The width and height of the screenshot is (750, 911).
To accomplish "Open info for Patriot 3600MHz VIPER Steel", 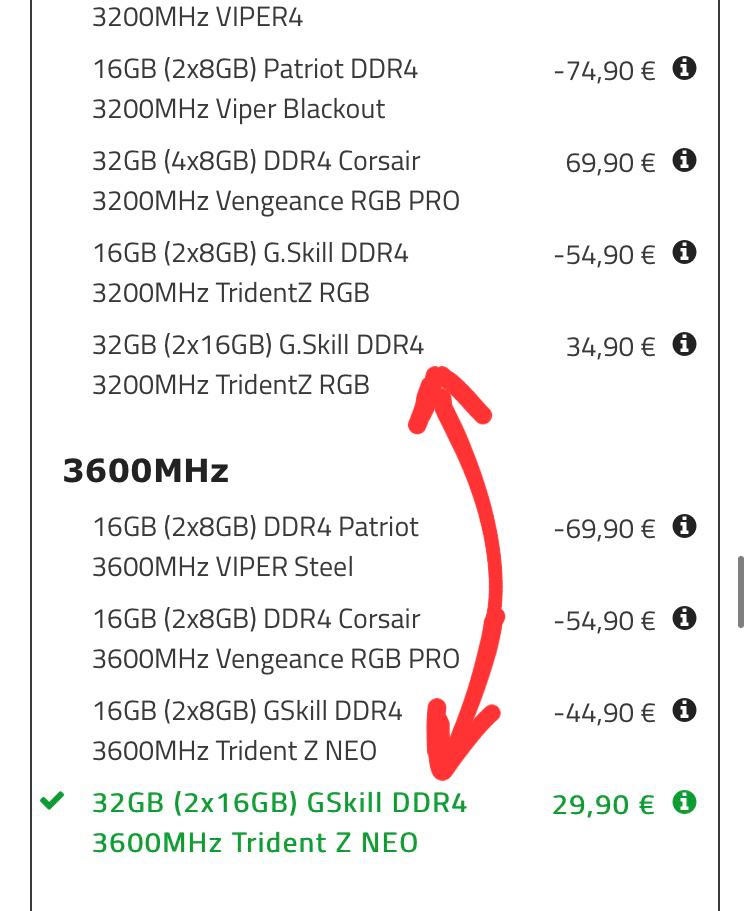I will click(x=684, y=526).
